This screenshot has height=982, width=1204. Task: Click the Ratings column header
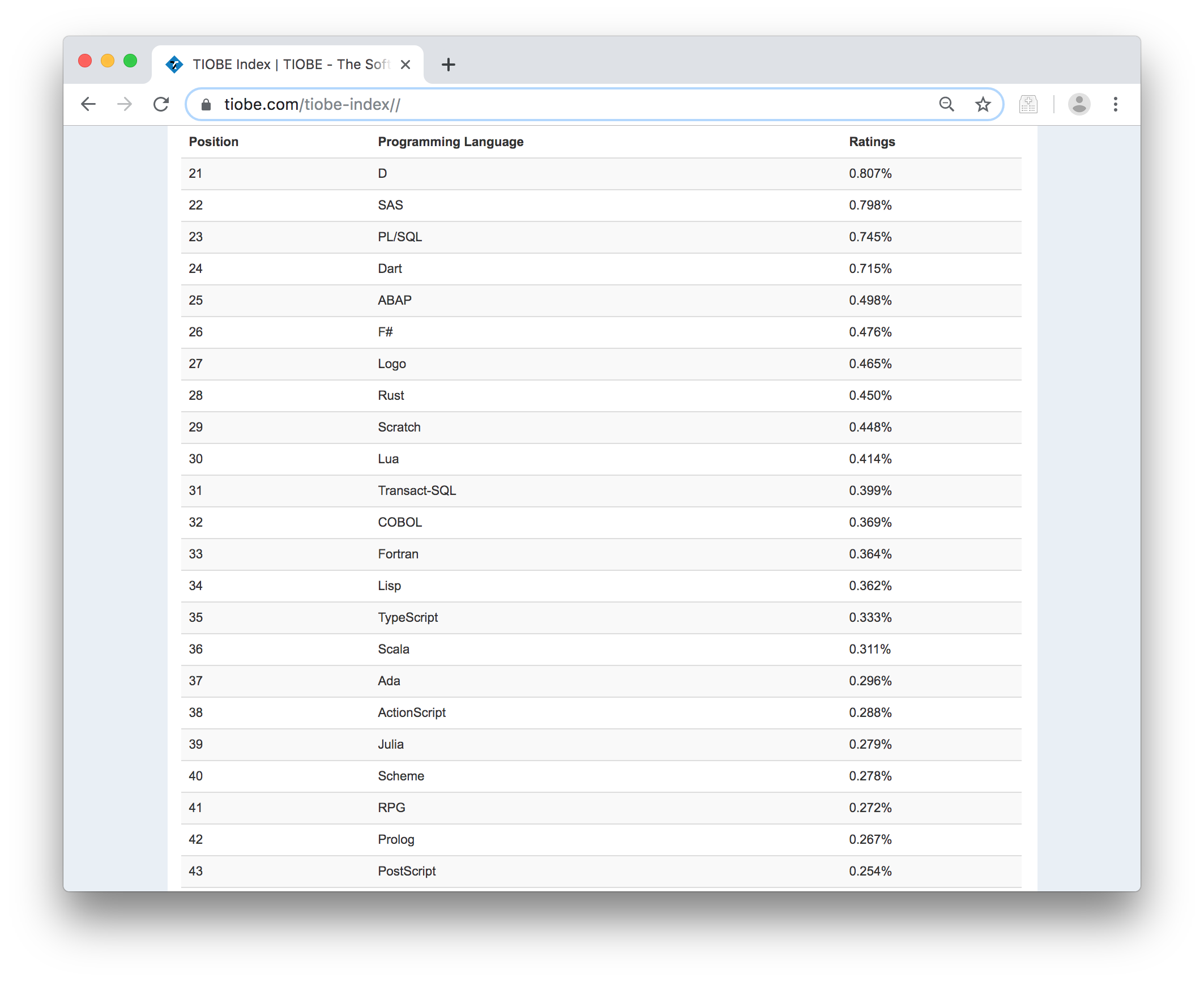tap(872, 142)
